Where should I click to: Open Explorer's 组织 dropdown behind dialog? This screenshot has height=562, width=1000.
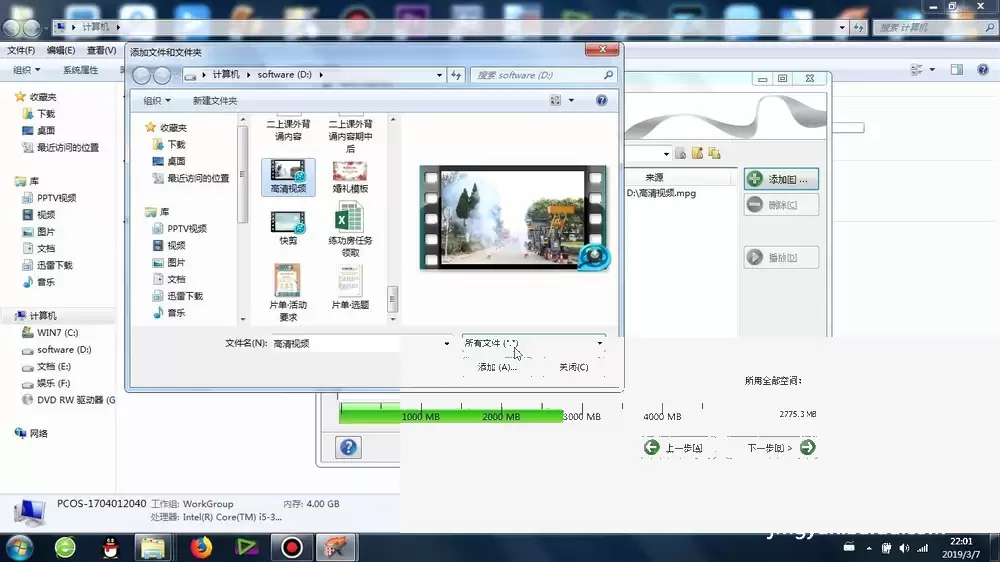(x=27, y=70)
